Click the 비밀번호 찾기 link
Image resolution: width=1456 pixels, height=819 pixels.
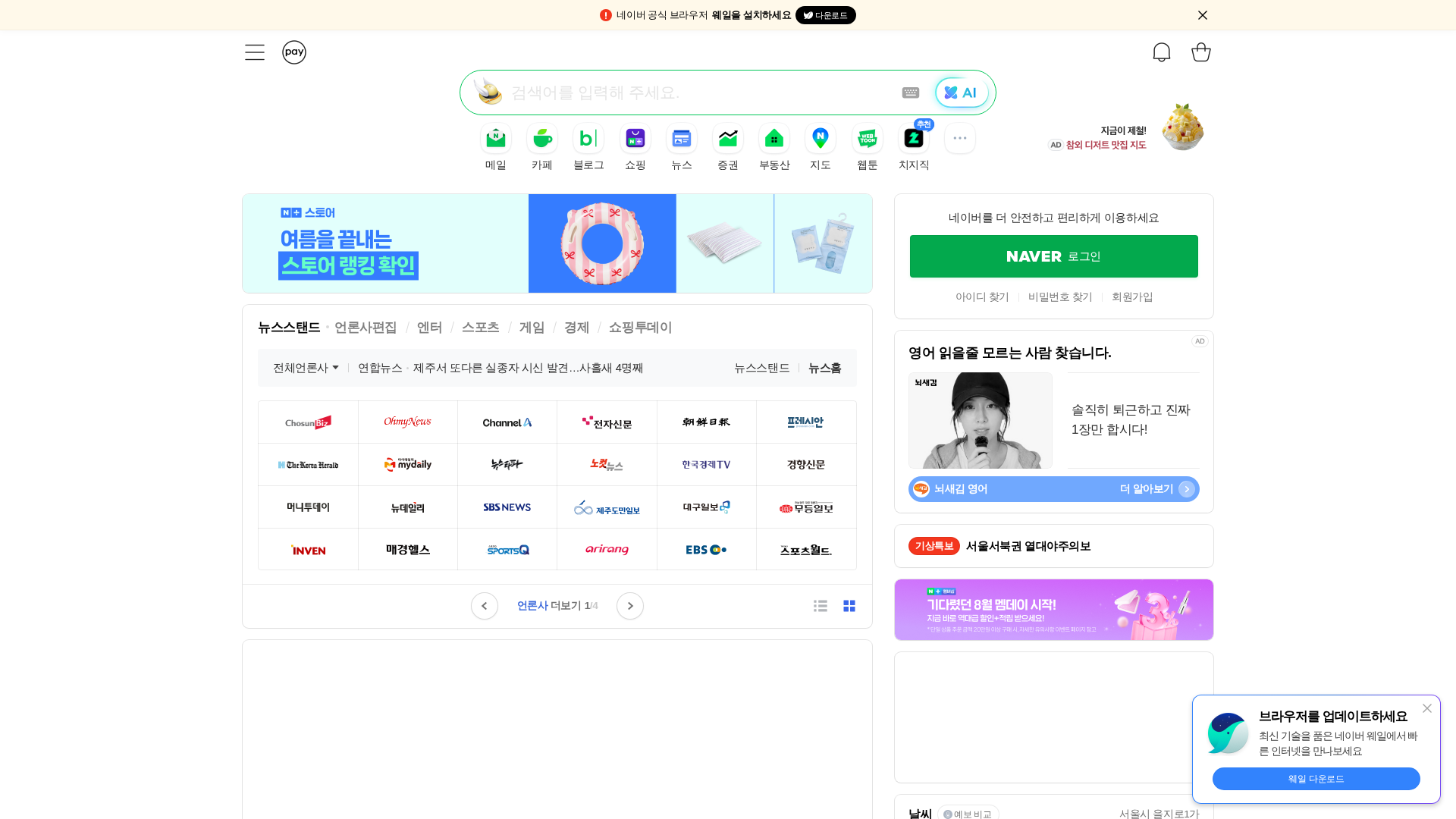[1060, 297]
